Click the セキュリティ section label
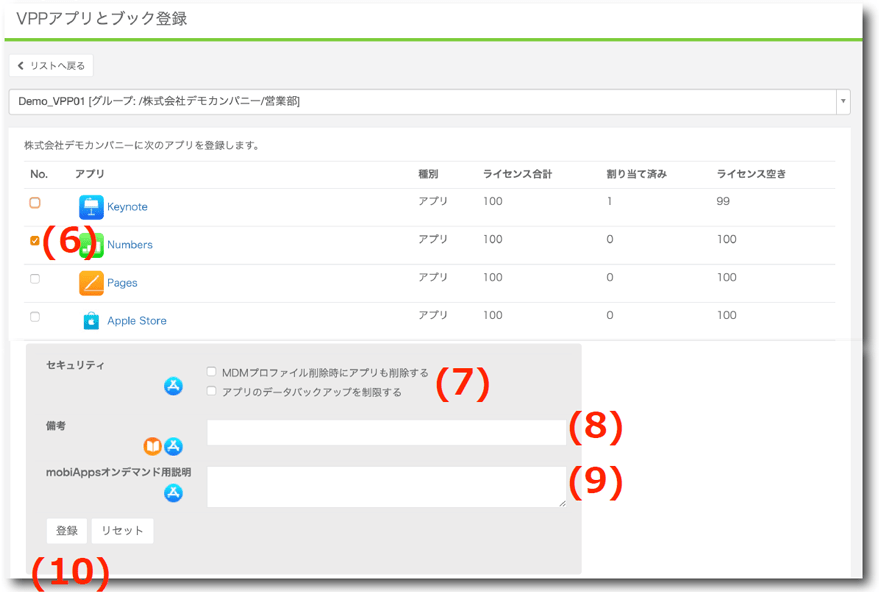Screen dimensions: 879x592 point(75,365)
